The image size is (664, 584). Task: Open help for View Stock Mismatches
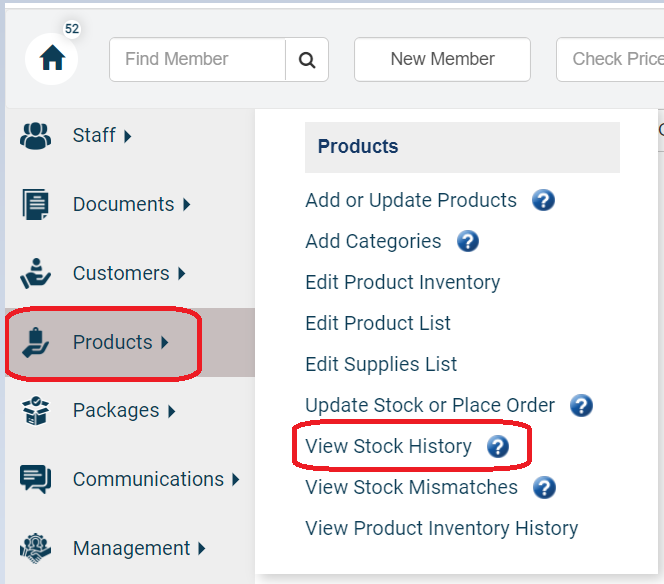(x=544, y=487)
